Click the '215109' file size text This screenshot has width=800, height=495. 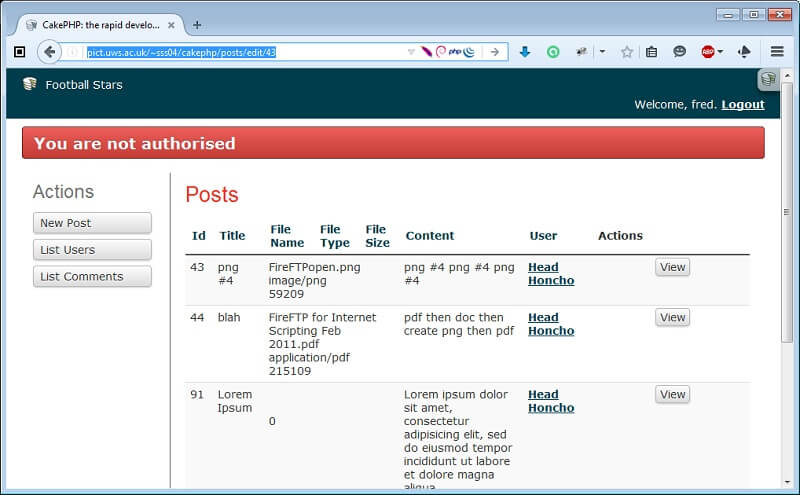coord(290,372)
